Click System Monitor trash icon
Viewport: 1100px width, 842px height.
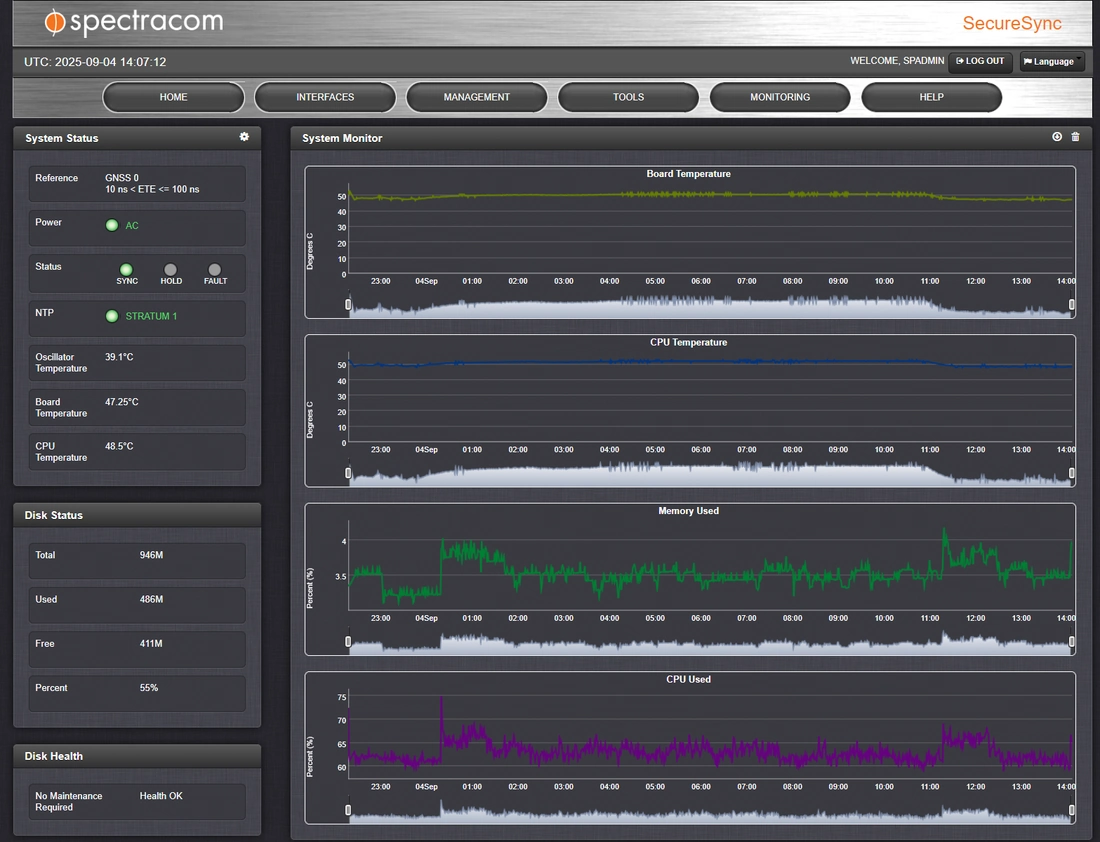1075,137
